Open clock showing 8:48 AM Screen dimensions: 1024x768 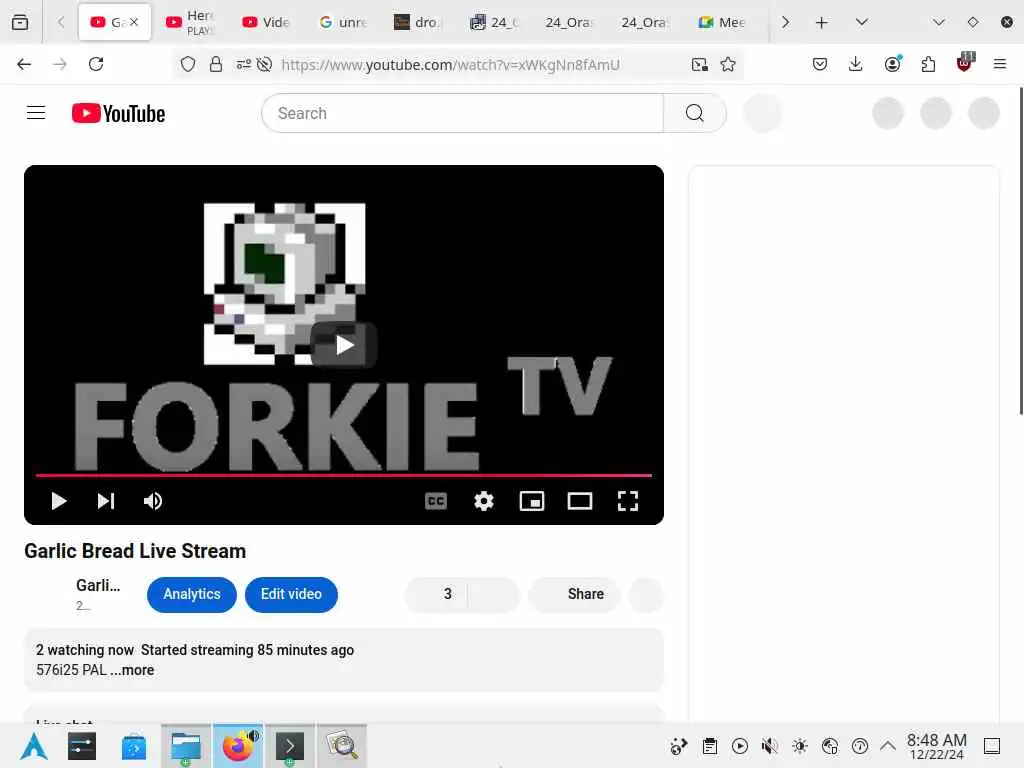tap(937, 746)
